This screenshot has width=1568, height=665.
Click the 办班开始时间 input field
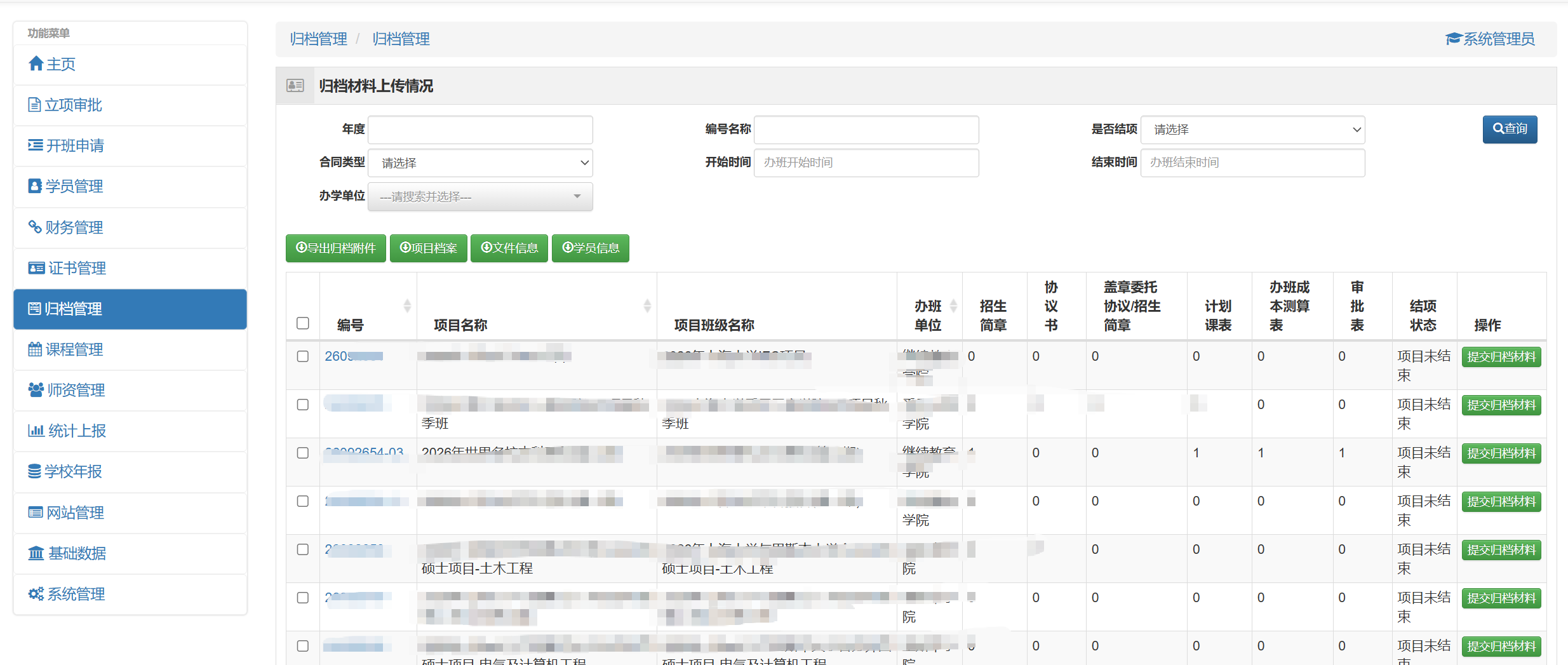point(866,163)
